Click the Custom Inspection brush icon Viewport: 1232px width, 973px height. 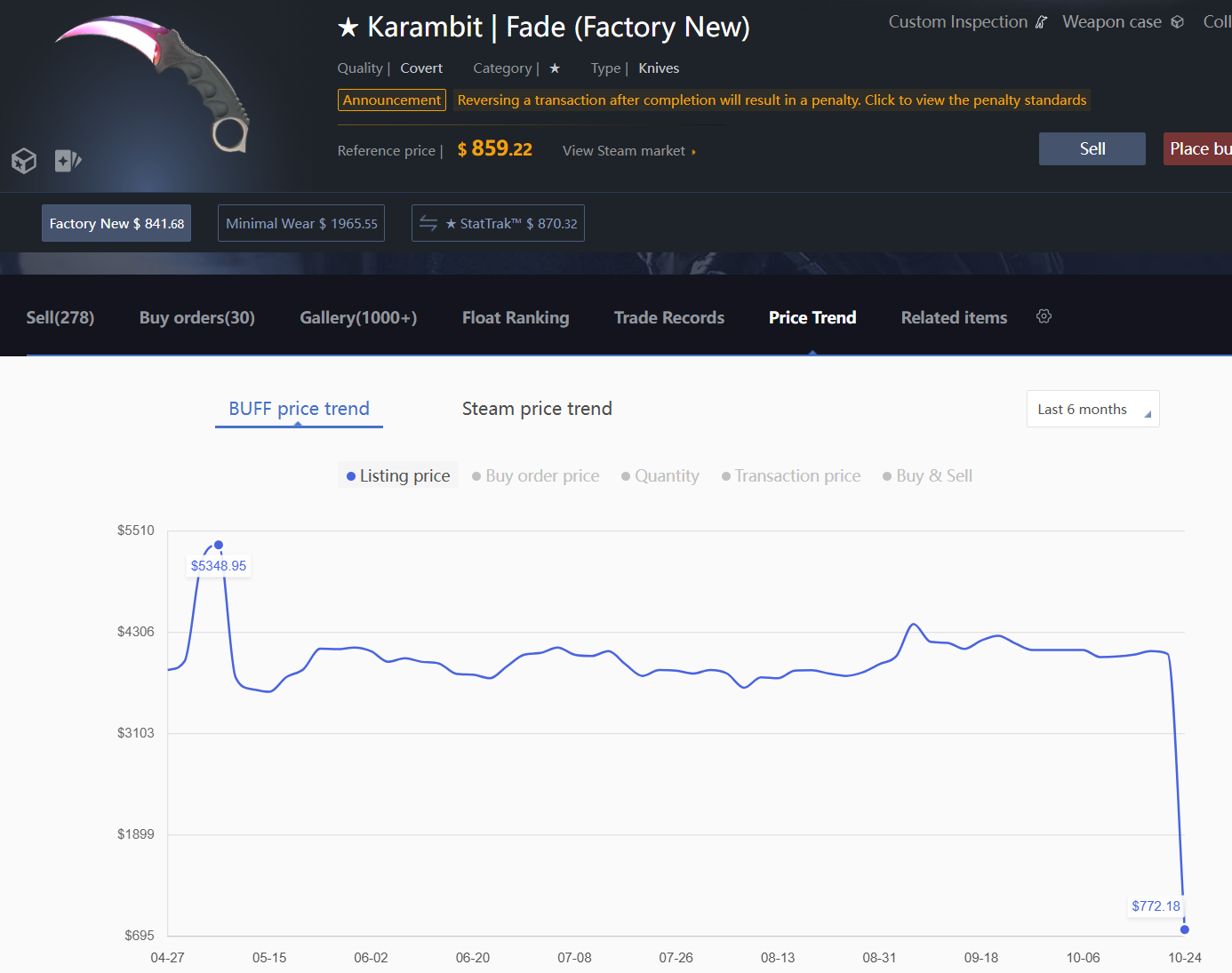1042,22
